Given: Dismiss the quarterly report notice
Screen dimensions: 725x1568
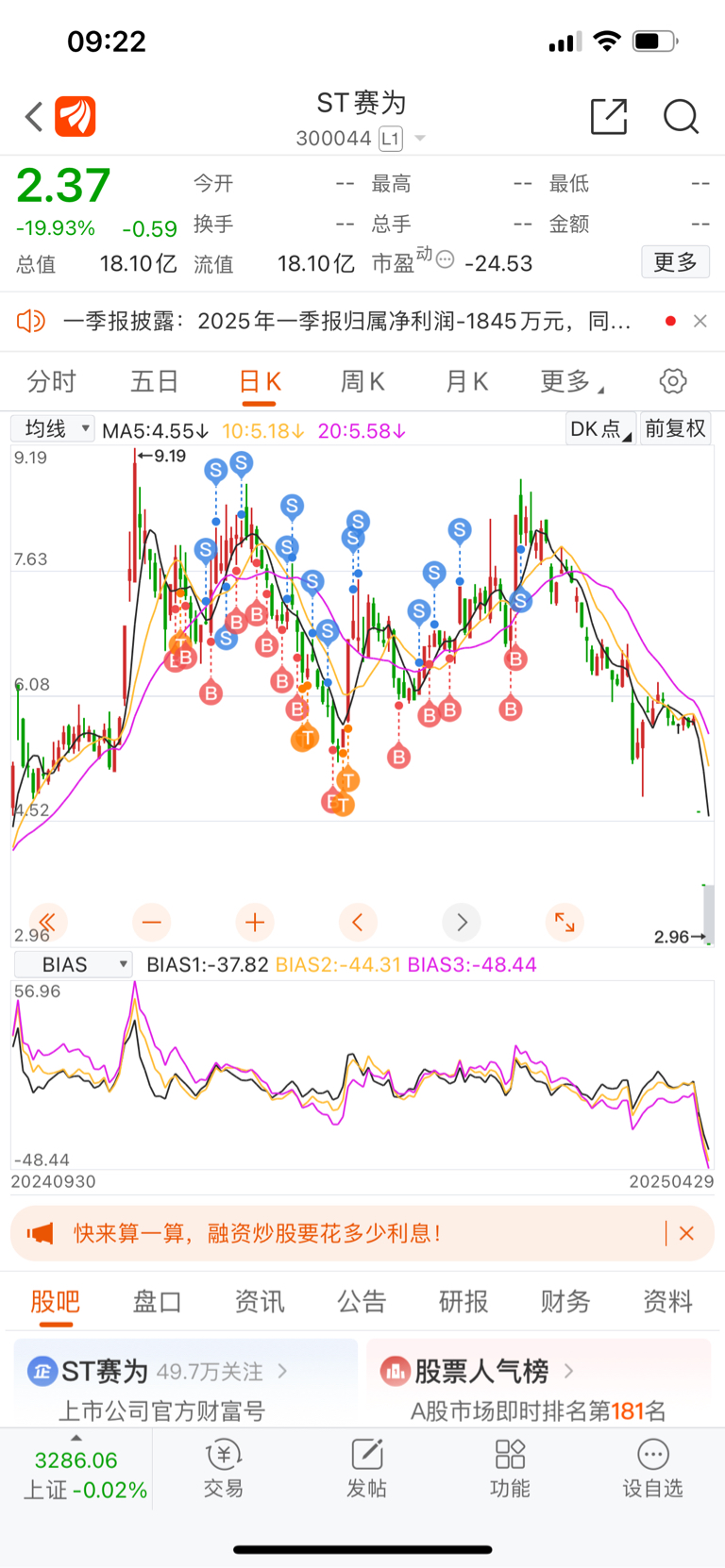Looking at the screenshot, I should tap(700, 322).
